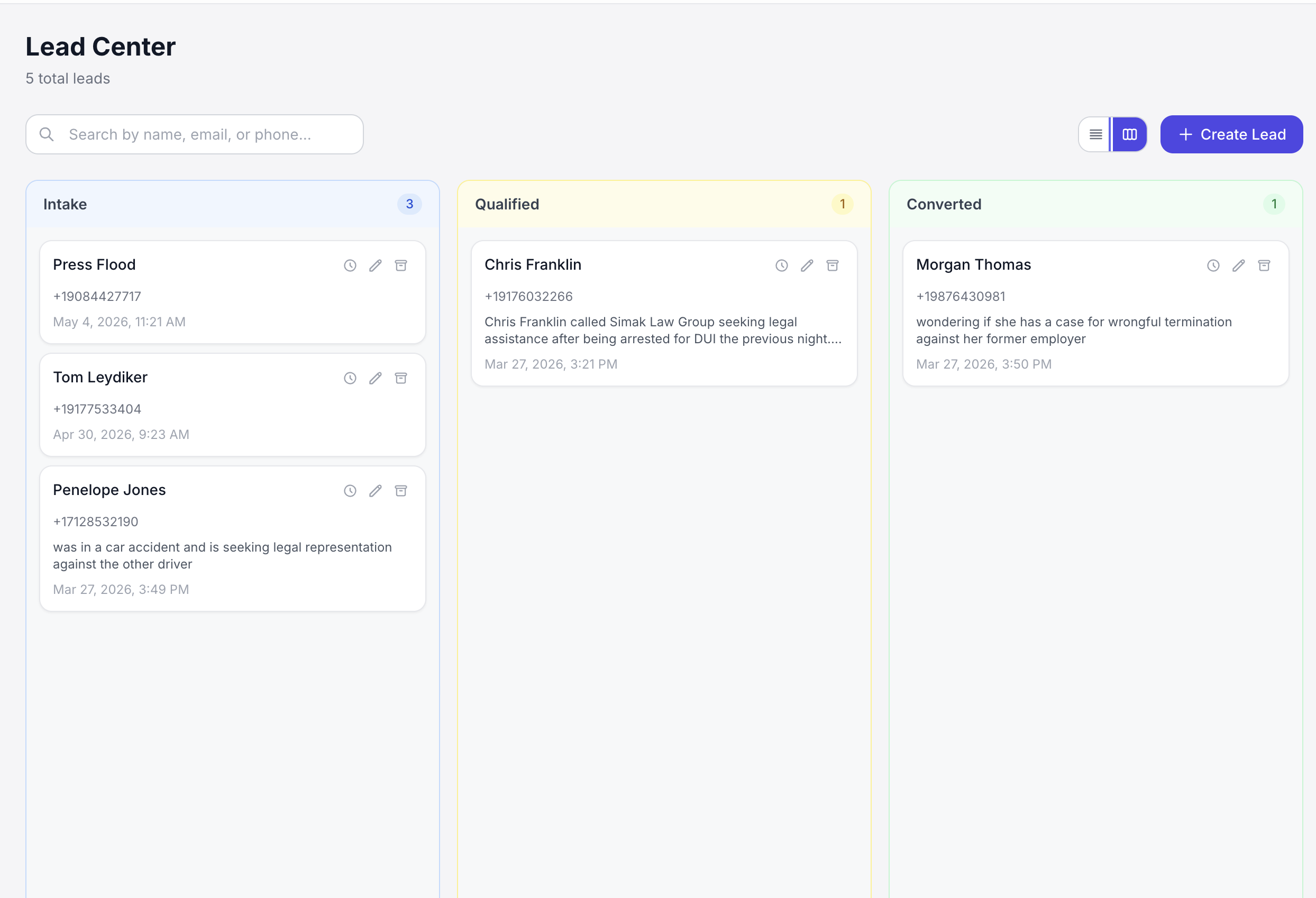Click phone number +19176032266
This screenshot has width=1316, height=898.
[528, 296]
